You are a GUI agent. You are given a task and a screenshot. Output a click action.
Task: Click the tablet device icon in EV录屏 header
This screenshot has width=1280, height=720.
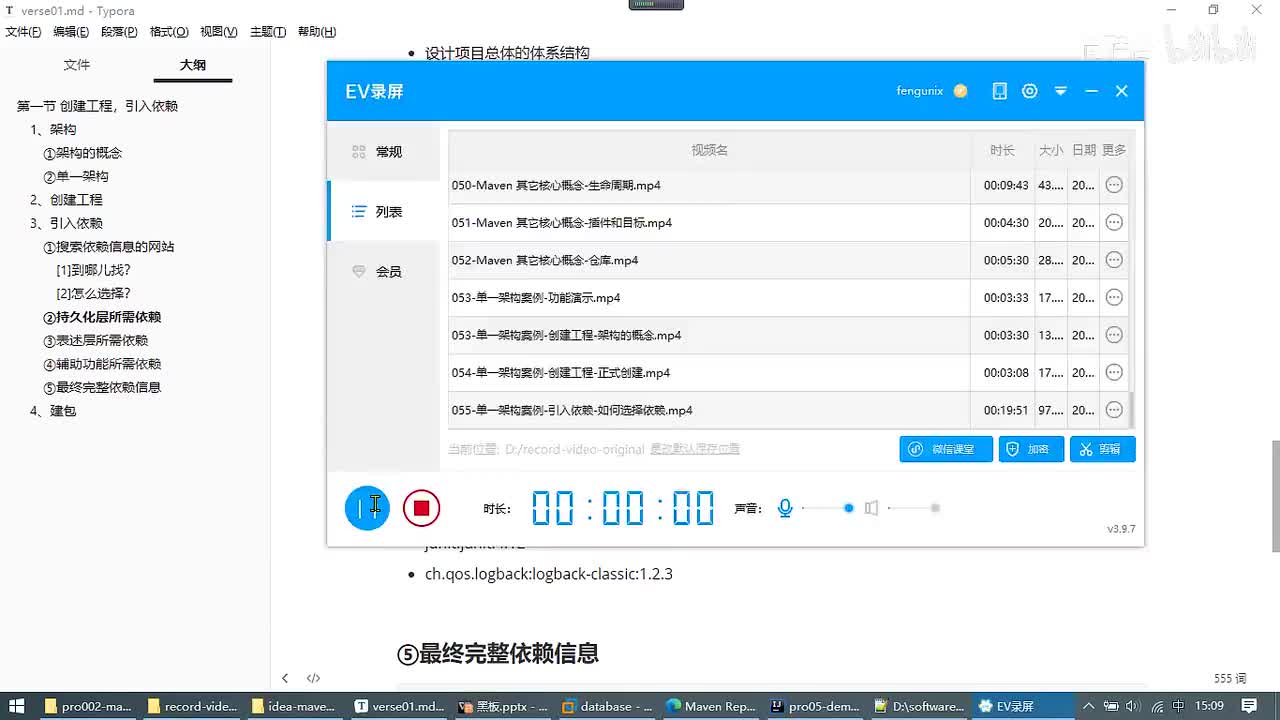pyautogui.click(x=999, y=91)
